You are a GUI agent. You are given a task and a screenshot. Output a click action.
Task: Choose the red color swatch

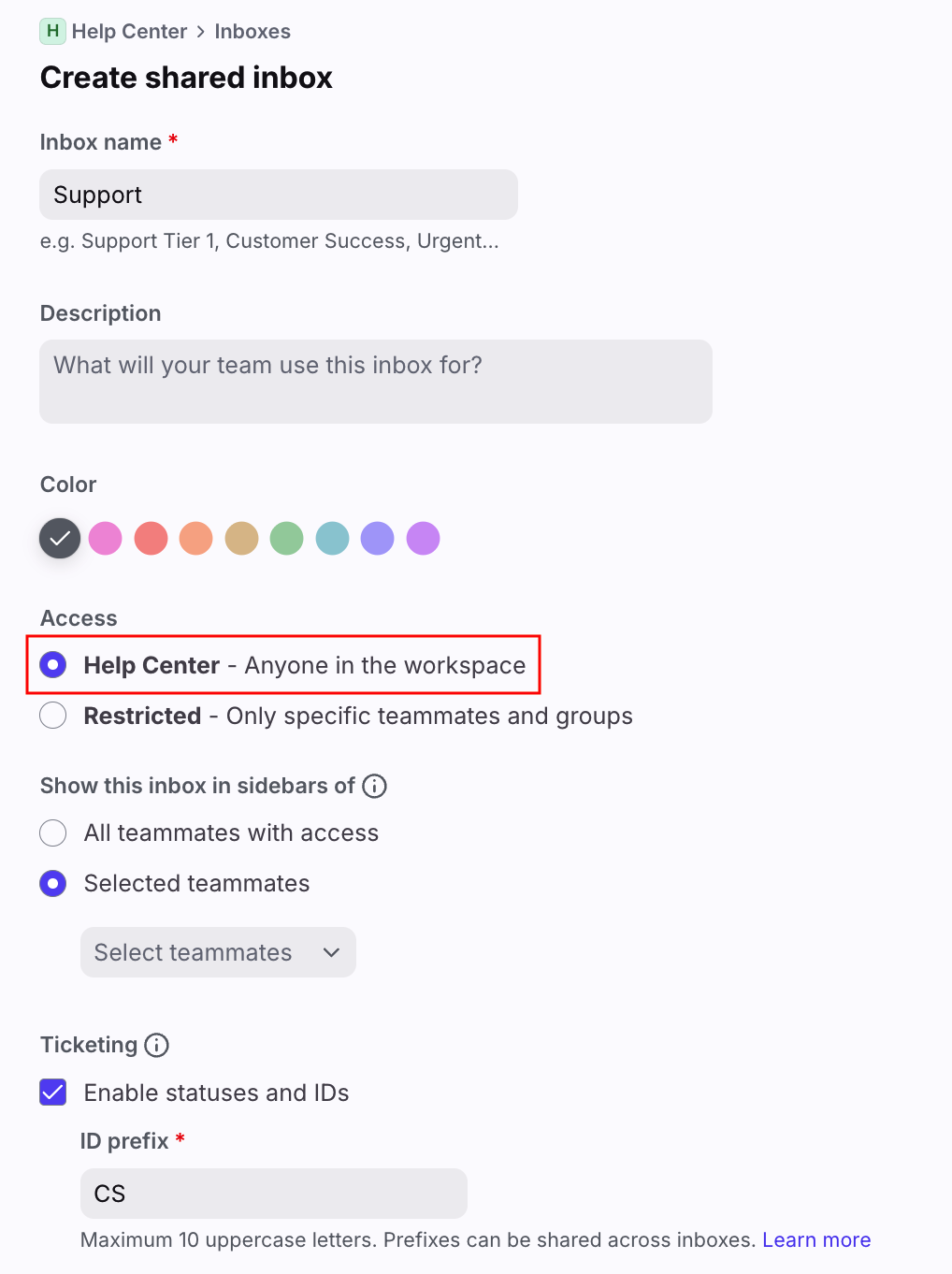pos(151,539)
